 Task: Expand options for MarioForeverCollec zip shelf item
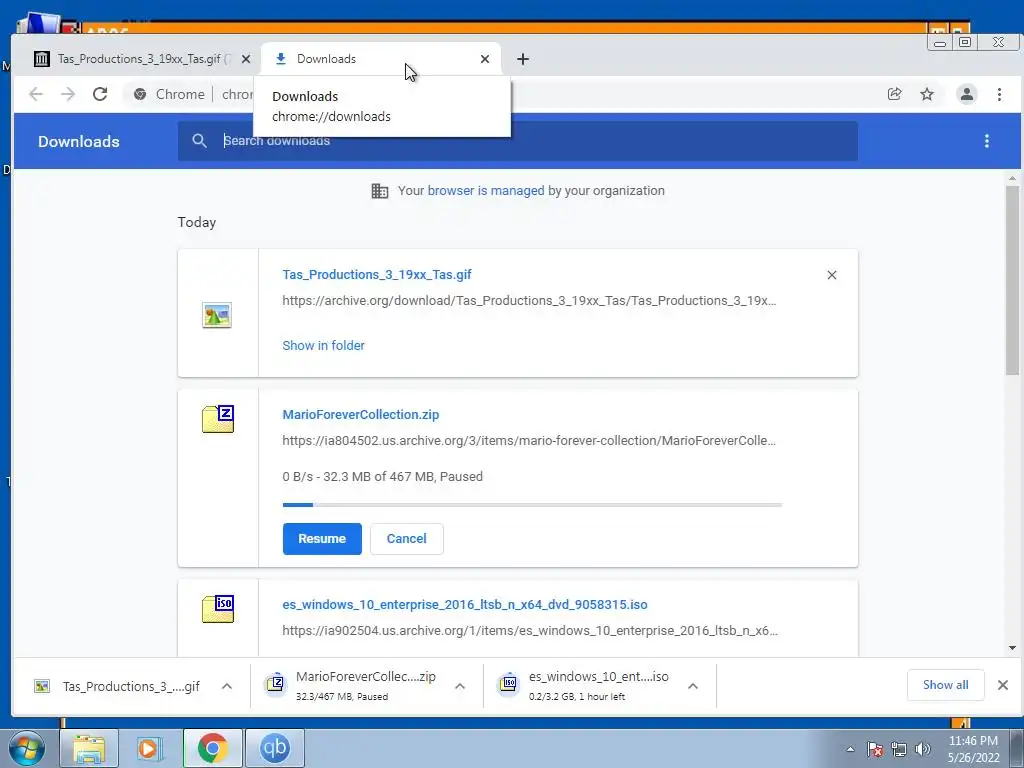coord(460,686)
